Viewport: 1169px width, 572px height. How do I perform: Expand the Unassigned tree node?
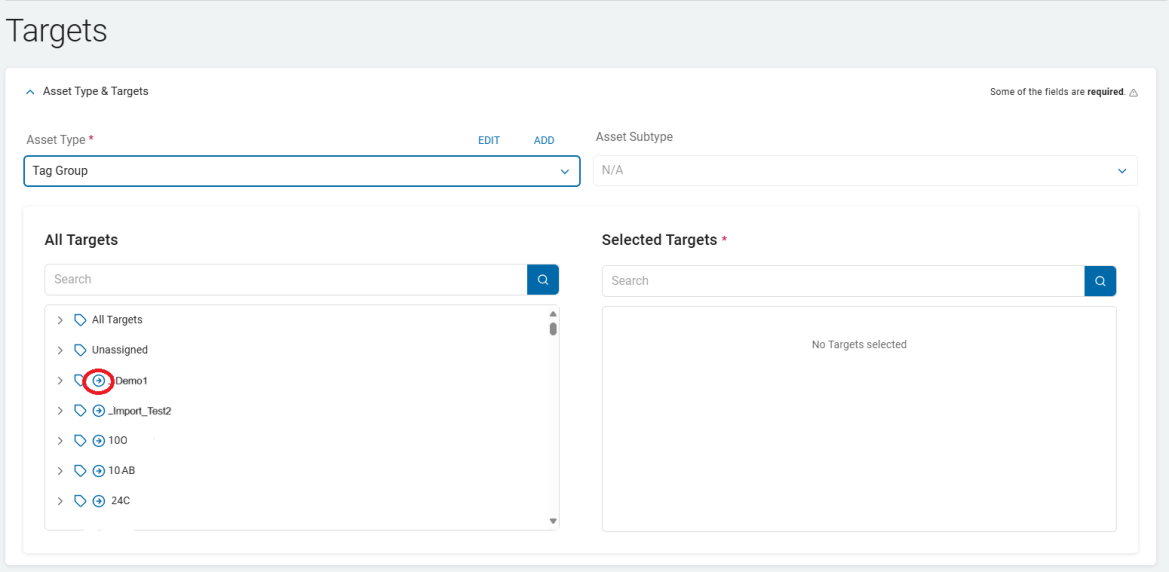60,350
